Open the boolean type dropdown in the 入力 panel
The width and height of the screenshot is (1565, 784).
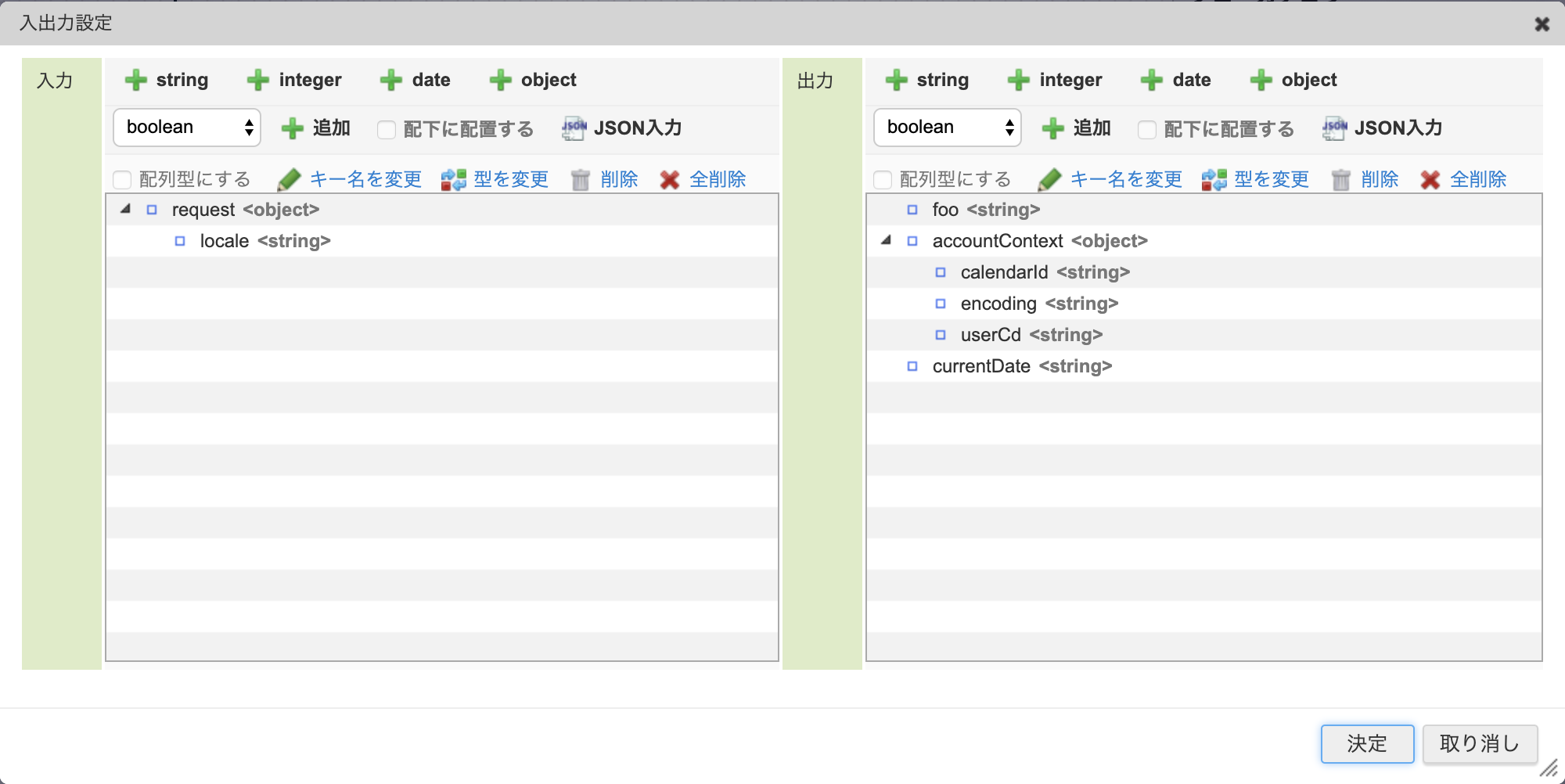coord(186,127)
